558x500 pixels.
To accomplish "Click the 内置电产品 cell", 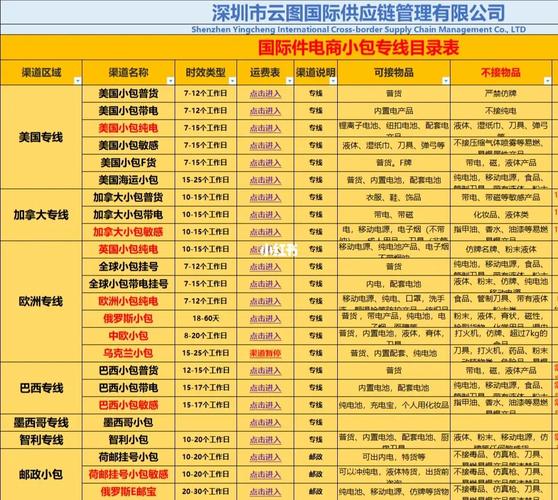I will (394, 111).
